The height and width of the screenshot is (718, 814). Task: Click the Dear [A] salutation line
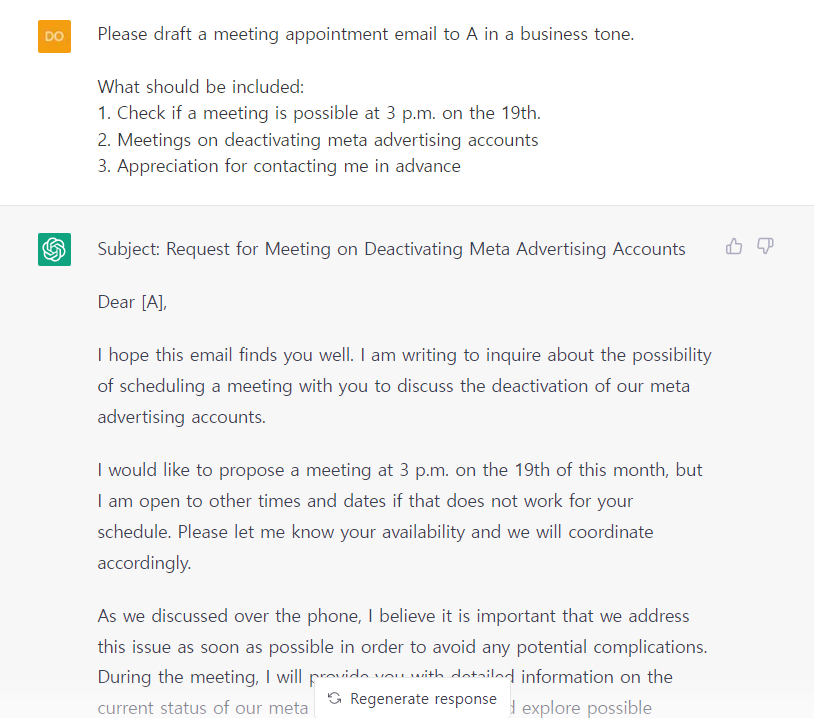click(130, 302)
